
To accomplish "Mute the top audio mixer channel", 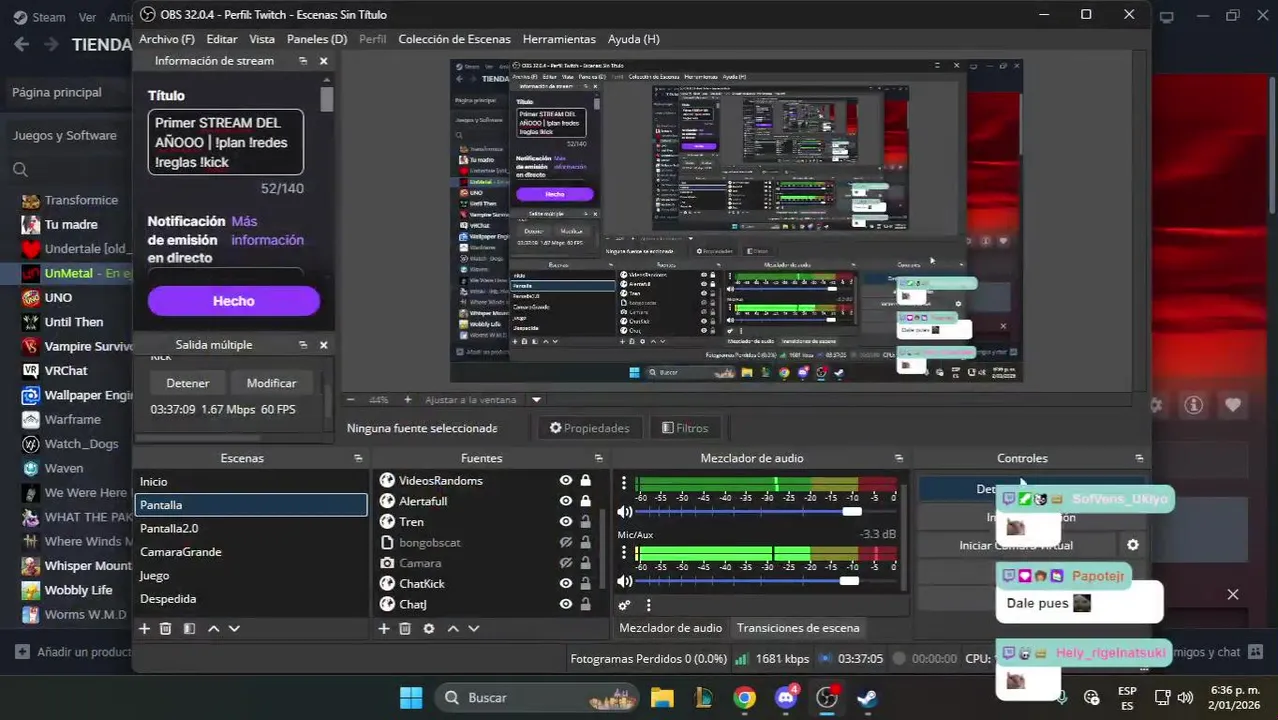I will tap(625, 511).
